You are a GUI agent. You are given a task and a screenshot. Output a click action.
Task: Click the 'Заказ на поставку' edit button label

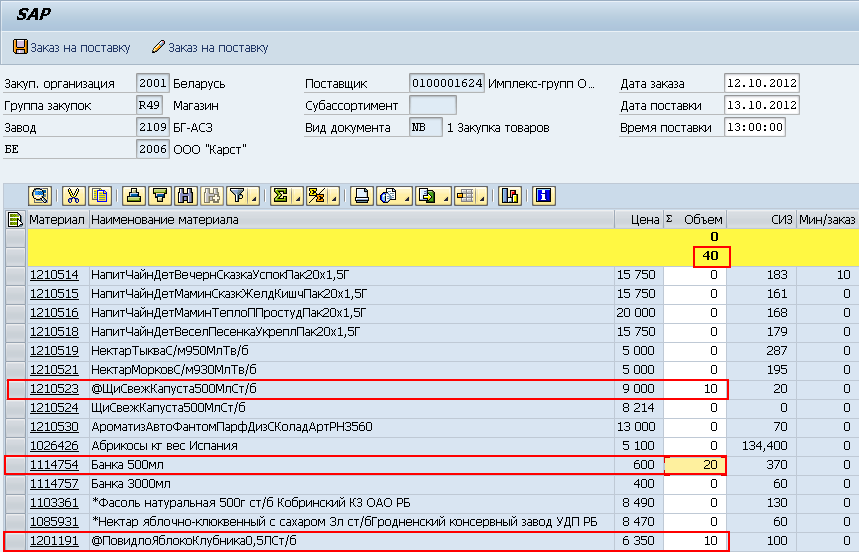[218, 48]
